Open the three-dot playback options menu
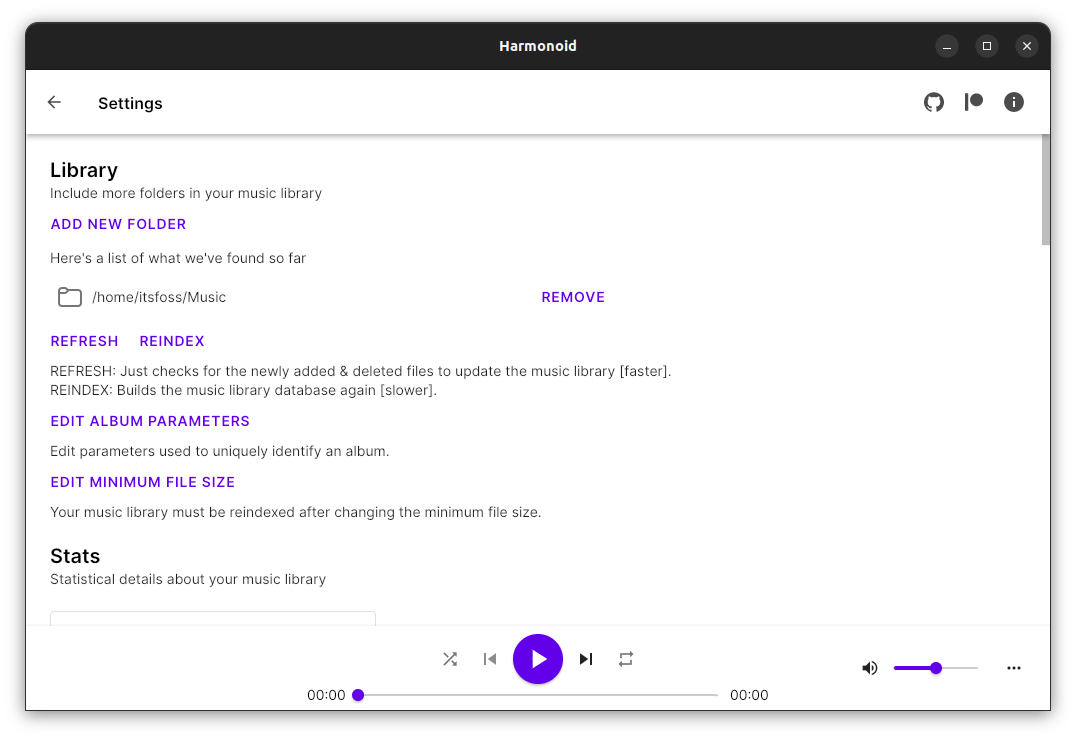The height and width of the screenshot is (739, 1076). pos(1014,667)
